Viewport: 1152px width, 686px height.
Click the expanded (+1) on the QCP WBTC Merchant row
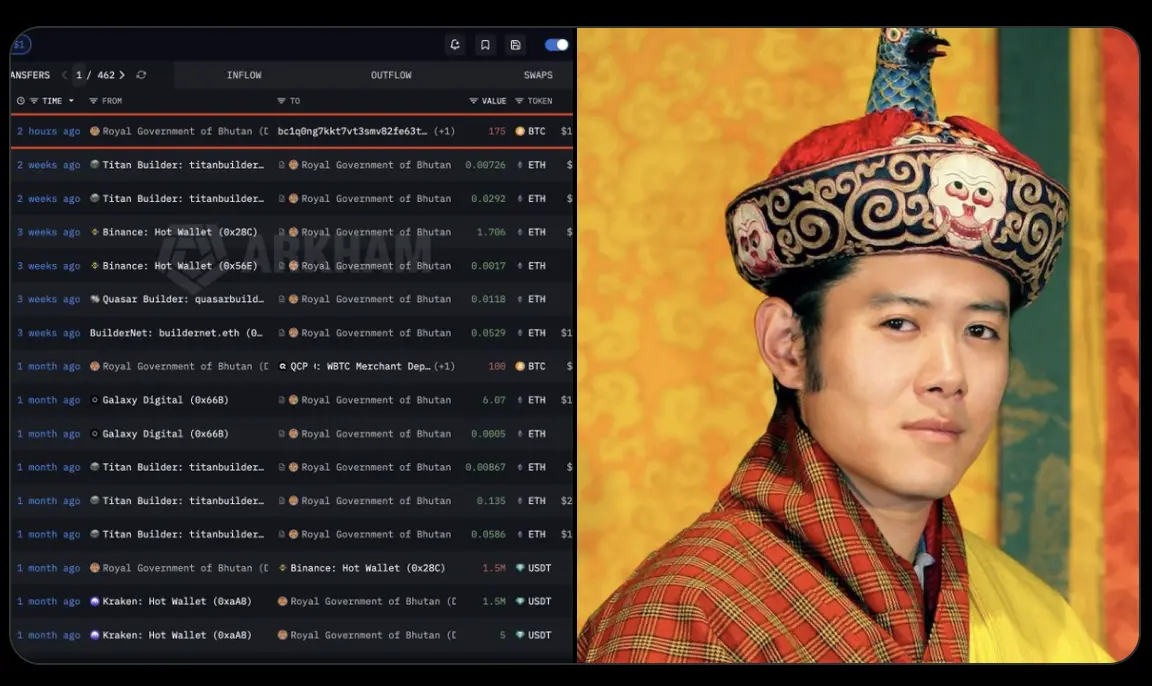pyautogui.click(x=443, y=366)
